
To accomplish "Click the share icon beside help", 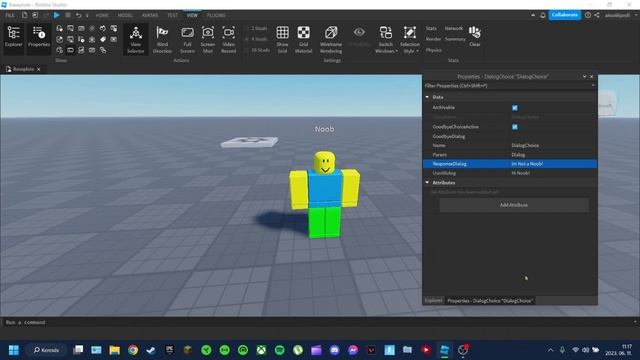I will tap(597, 15).
